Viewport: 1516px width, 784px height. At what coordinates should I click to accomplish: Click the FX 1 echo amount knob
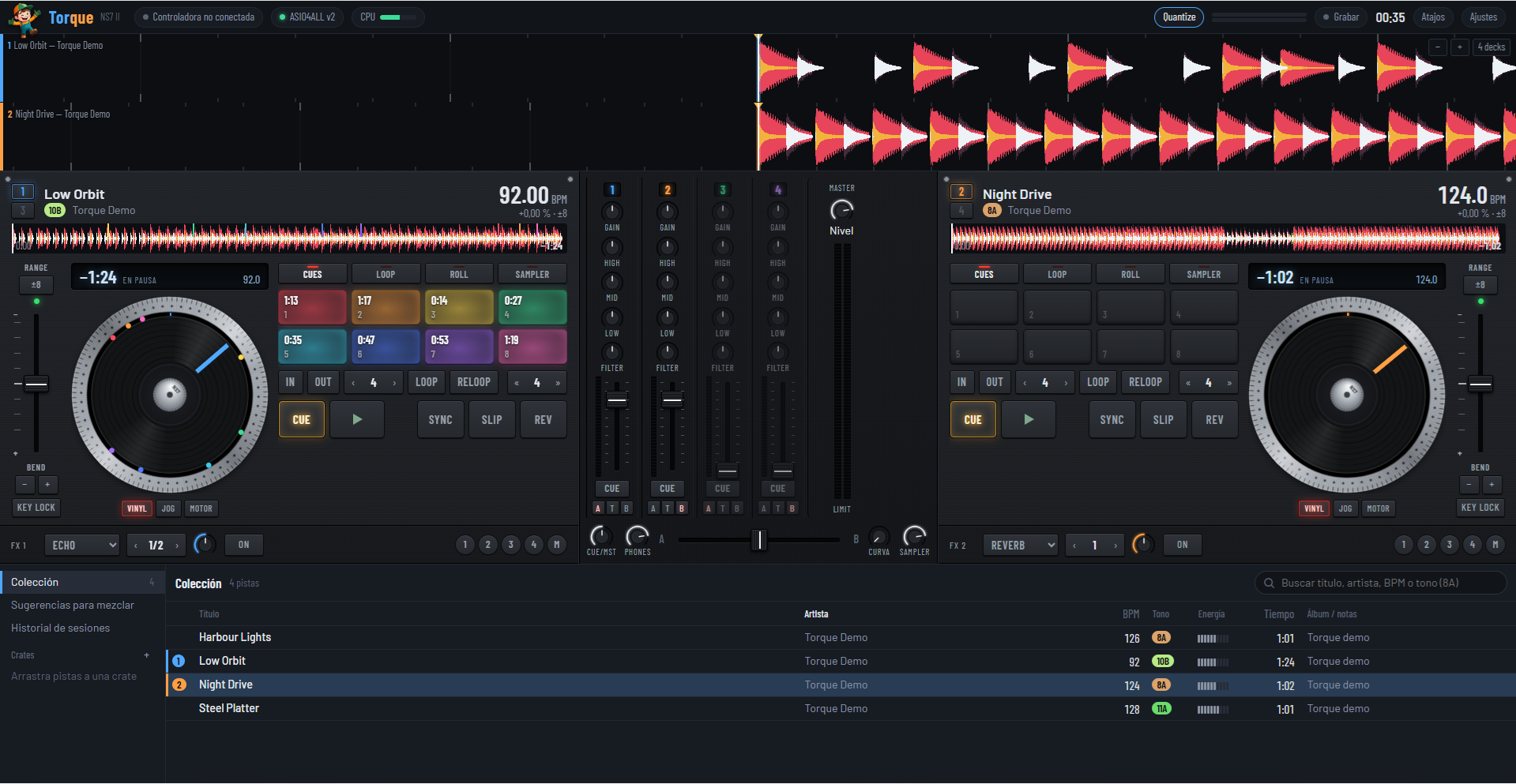point(205,544)
